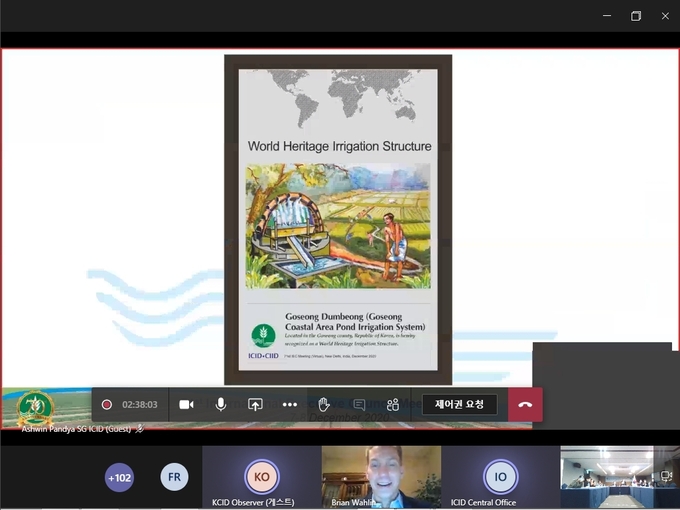Click the 제어권 요청 button

[x=459, y=404]
